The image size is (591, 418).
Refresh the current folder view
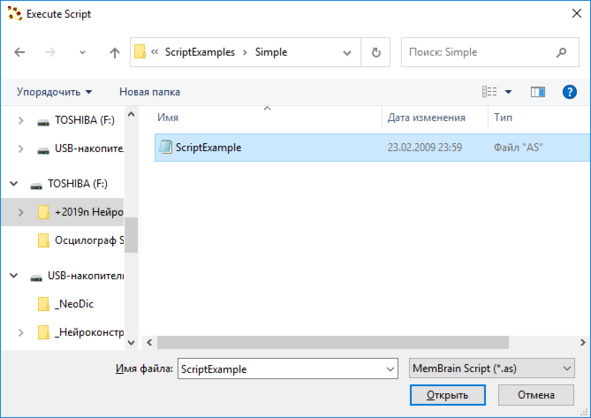(x=376, y=52)
